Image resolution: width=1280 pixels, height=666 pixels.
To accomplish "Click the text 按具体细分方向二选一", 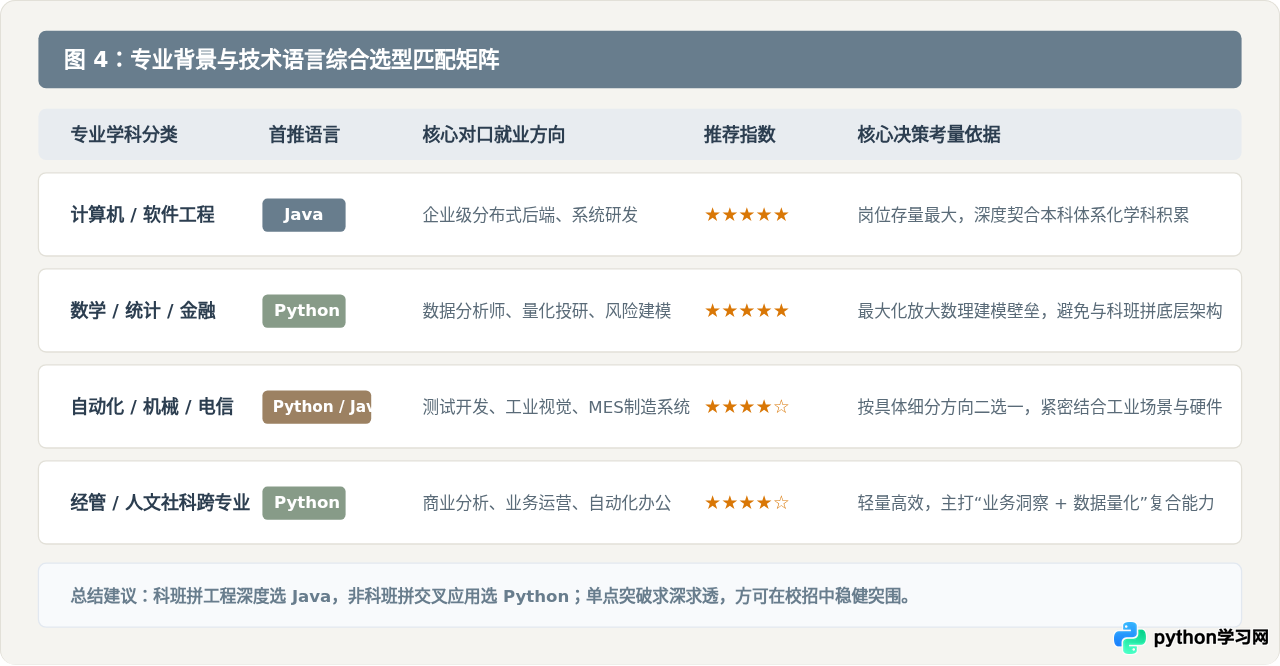I will click(x=940, y=407).
